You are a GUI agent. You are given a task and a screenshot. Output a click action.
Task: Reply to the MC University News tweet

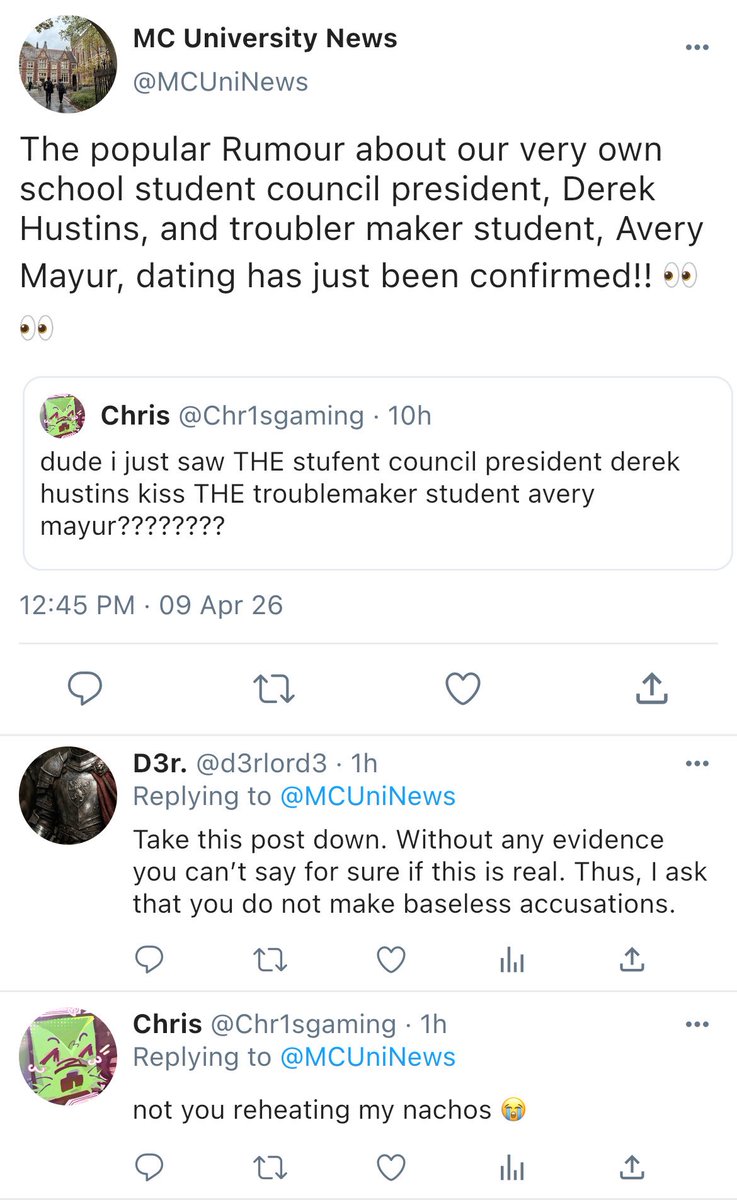pyautogui.click(x=85, y=687)
